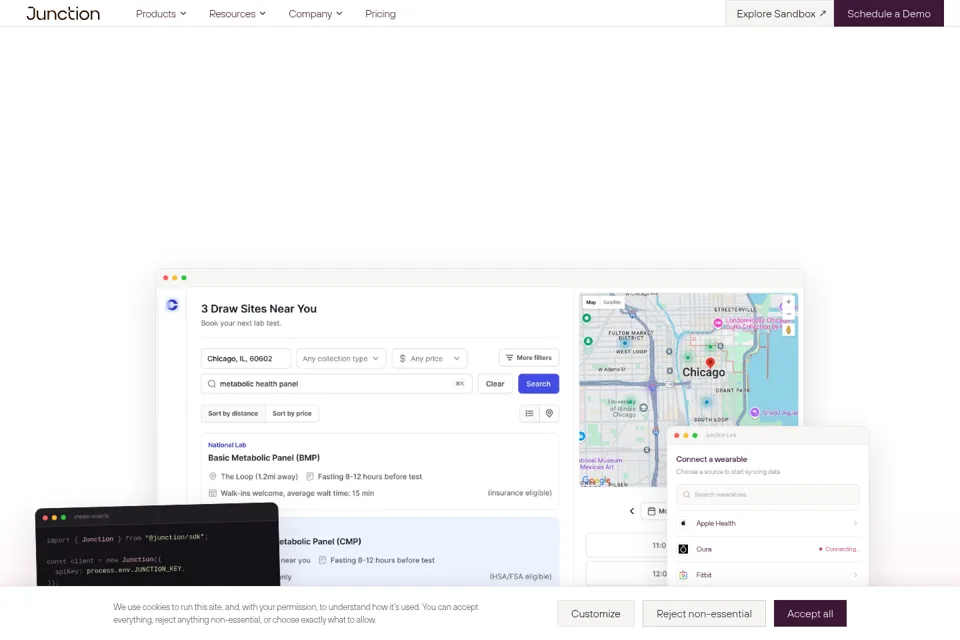Click Schedule a Demo button
The width and height of the screenshot is (960, 640).
888,13
